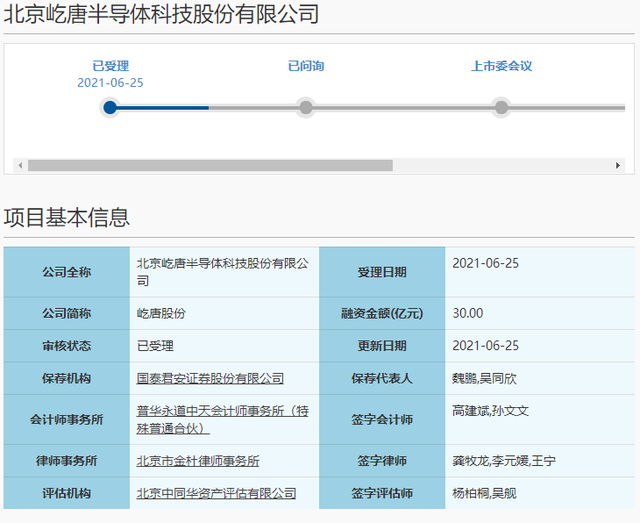This screenshot has width=640, height=523.
Task: Click the right arrow of horizontal scrollbar
Action: tap(618, 165)
